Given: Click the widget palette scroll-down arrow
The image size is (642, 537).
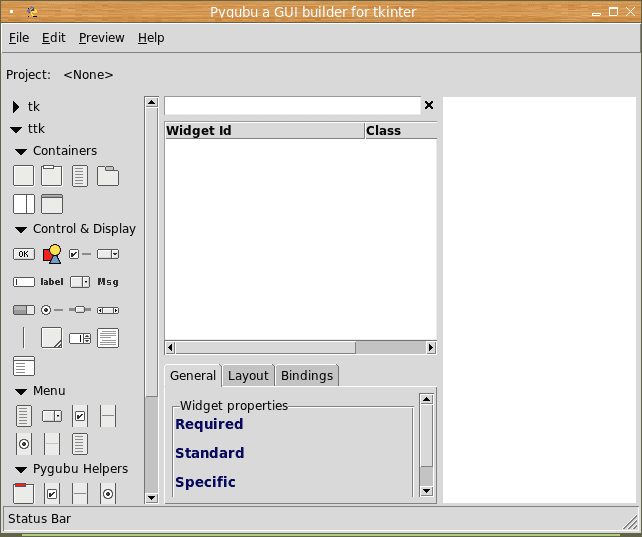Looking at the screenshot, I should [x=151, y=498].
